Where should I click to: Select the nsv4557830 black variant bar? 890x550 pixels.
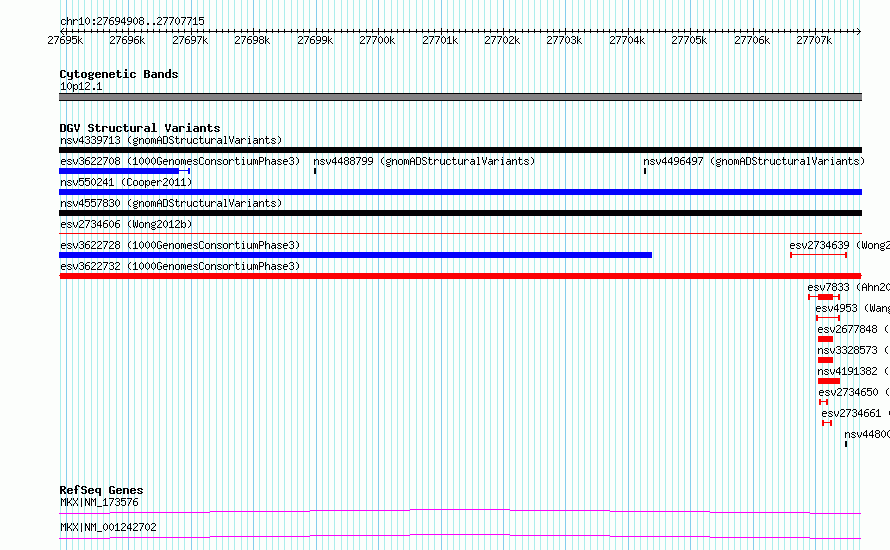click(460, 213)
